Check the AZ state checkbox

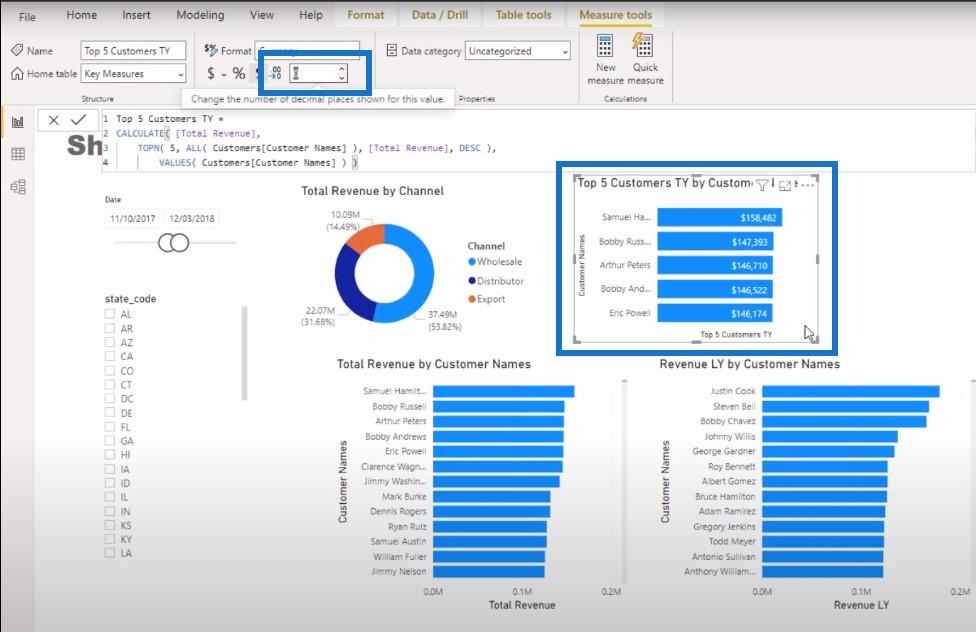pos(110,342)
